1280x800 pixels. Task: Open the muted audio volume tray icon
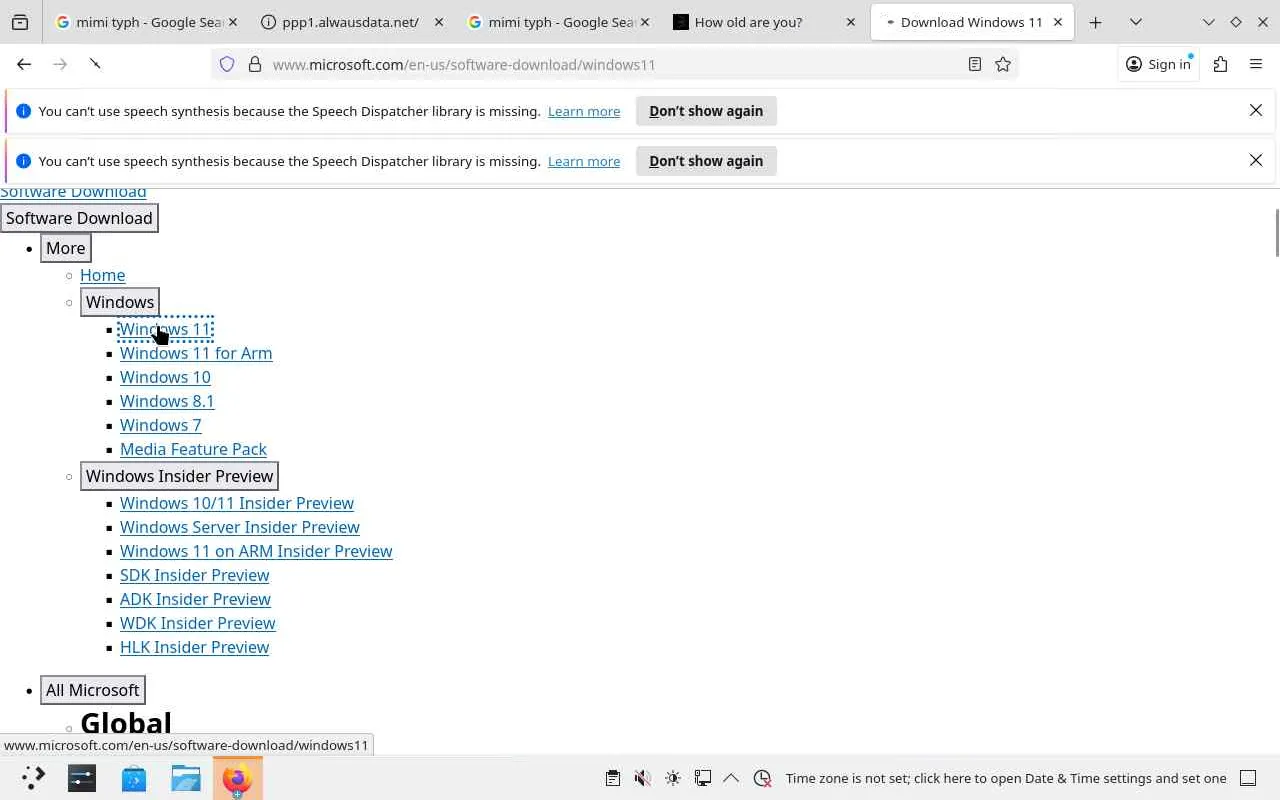click(643, 778)
